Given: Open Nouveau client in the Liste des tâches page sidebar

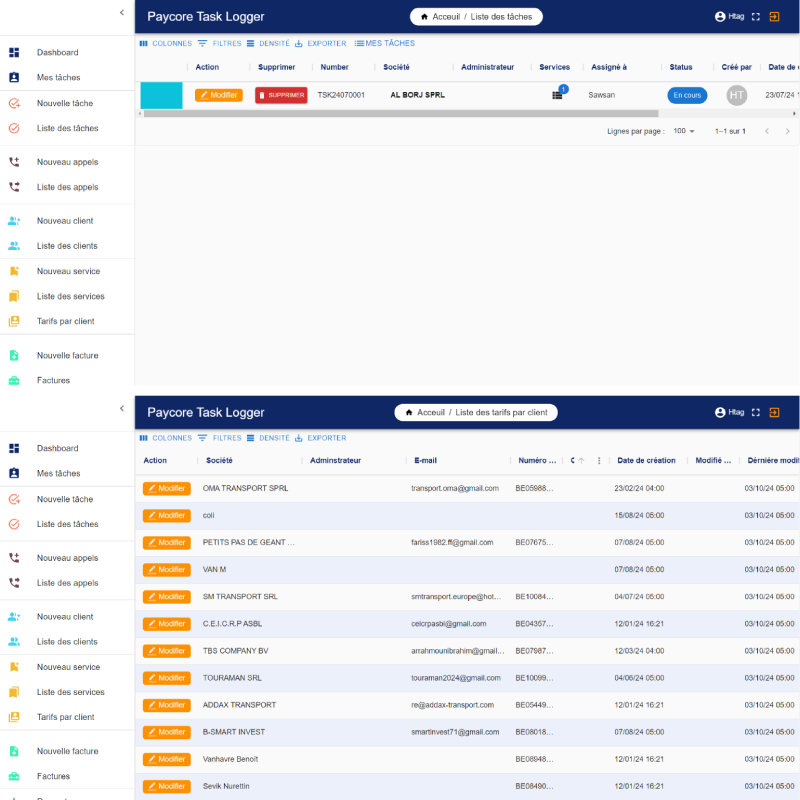Looking at the screenshot, I should (65, 221).
